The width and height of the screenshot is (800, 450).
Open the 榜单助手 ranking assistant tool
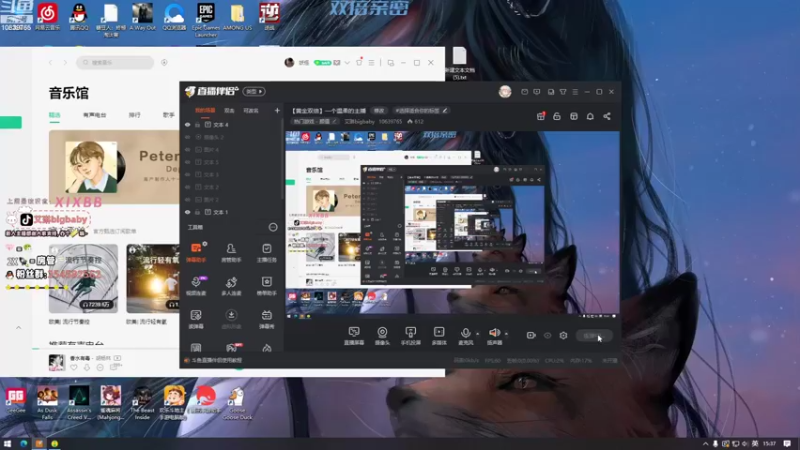coord(266,285)
